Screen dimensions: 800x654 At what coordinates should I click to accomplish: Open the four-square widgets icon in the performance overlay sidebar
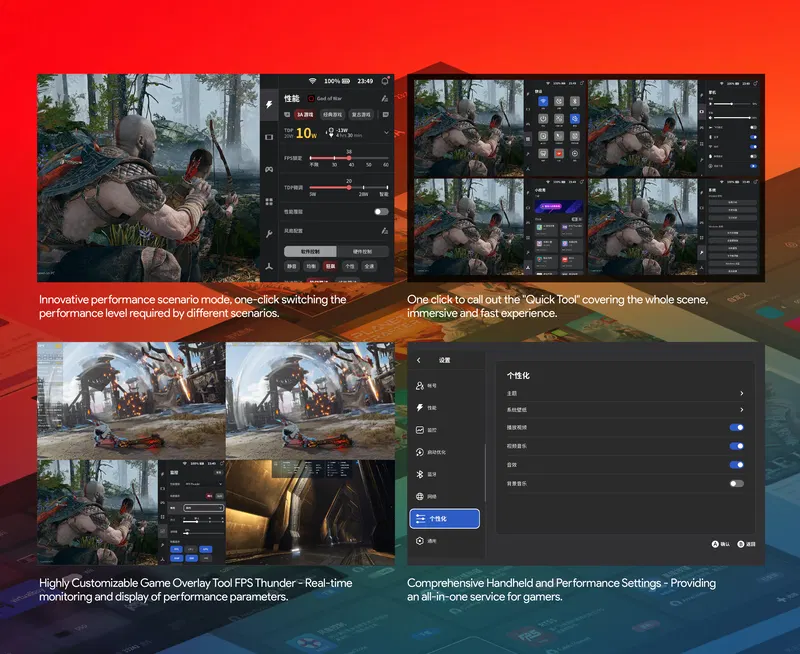(x=269, y=202)
